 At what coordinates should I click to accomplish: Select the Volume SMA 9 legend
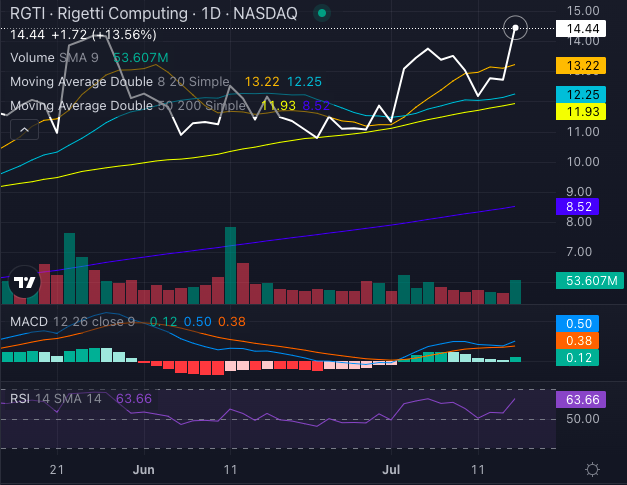[89, 58]
